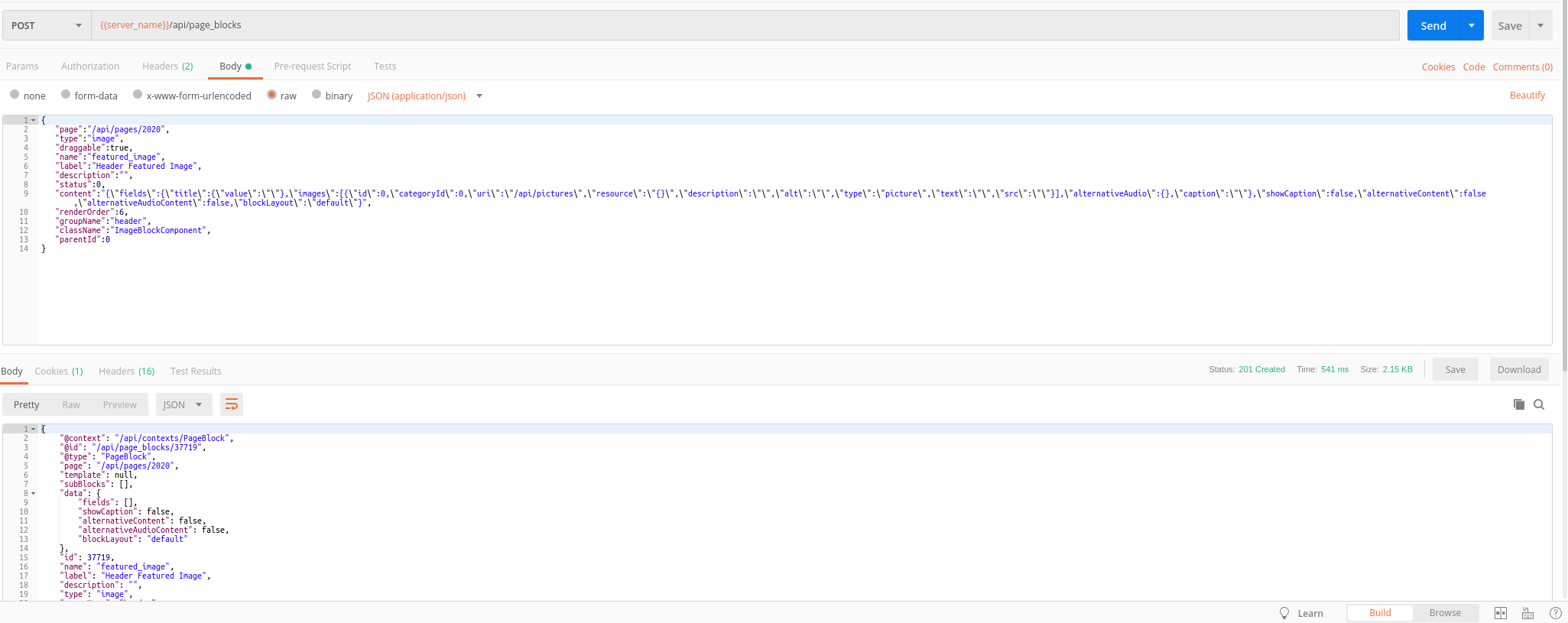Switch to Browse mode

click(1445, 613)
